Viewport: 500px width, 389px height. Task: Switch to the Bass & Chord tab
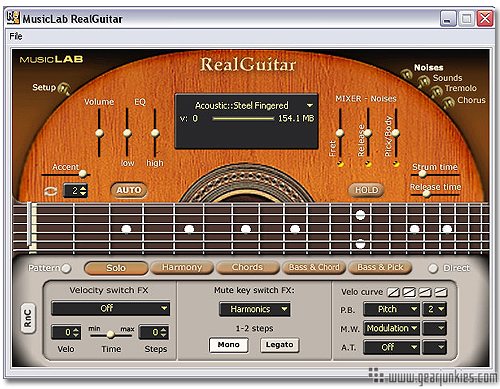pyautogui.click(x=314, y=268)
